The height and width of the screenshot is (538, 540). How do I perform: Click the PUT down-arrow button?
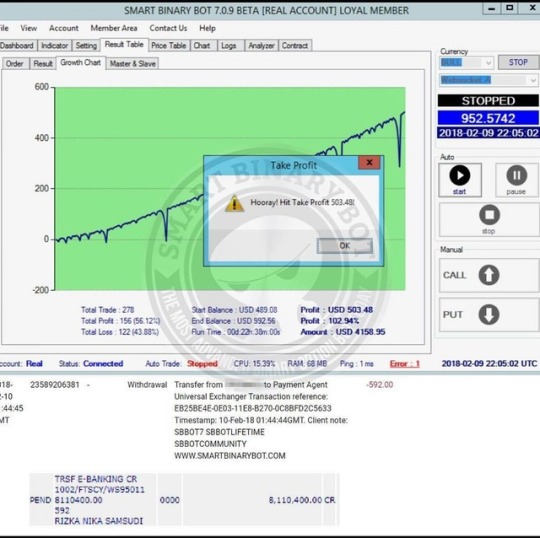(489, 314)
